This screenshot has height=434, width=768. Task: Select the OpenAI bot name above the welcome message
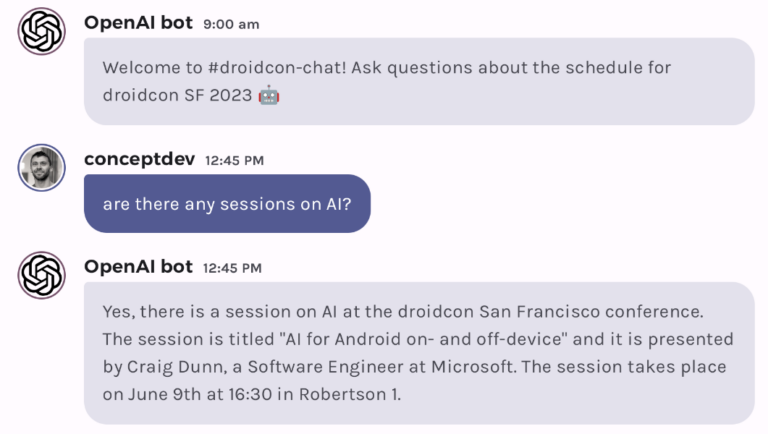tap(138, 22)
